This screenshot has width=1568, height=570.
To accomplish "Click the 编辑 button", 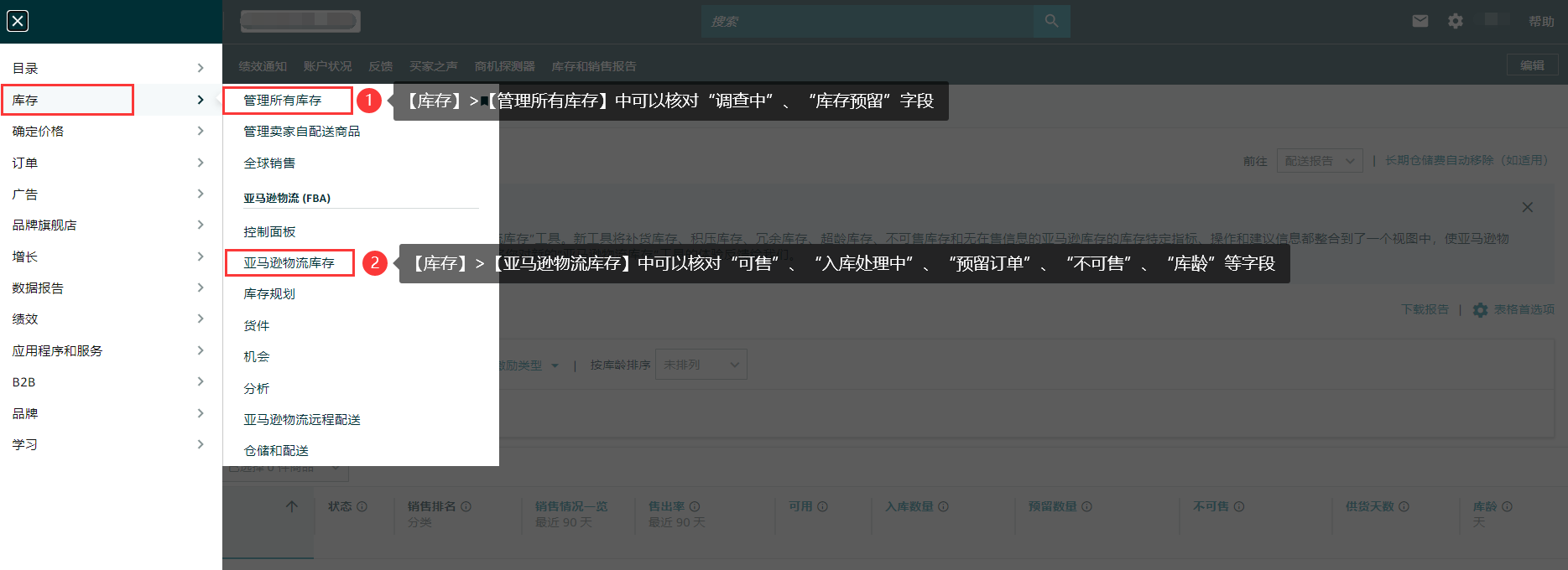I will [x=1532, y=65].
